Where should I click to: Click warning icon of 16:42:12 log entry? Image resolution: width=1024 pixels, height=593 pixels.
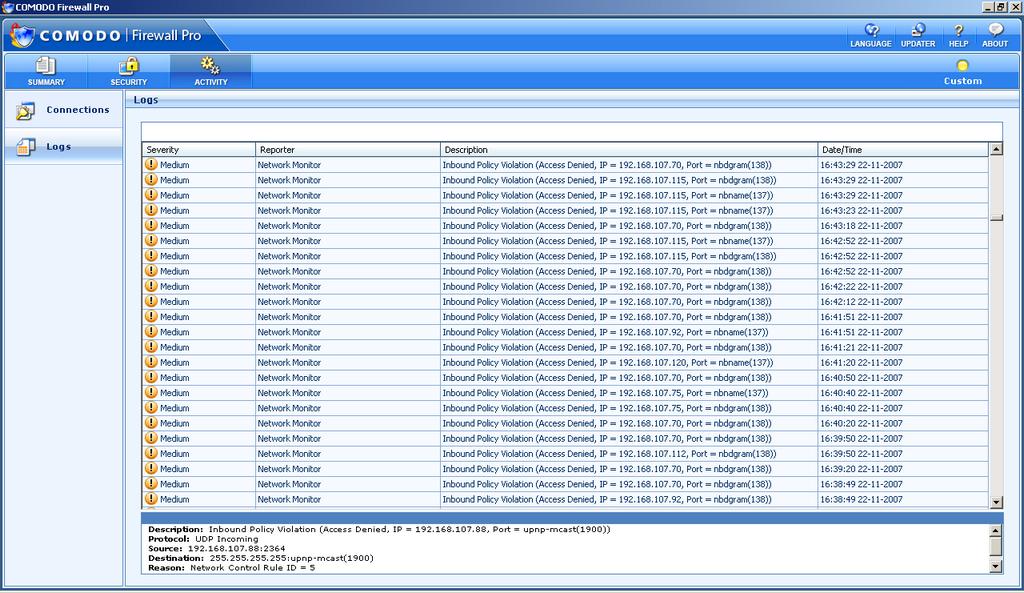point(151,300)
